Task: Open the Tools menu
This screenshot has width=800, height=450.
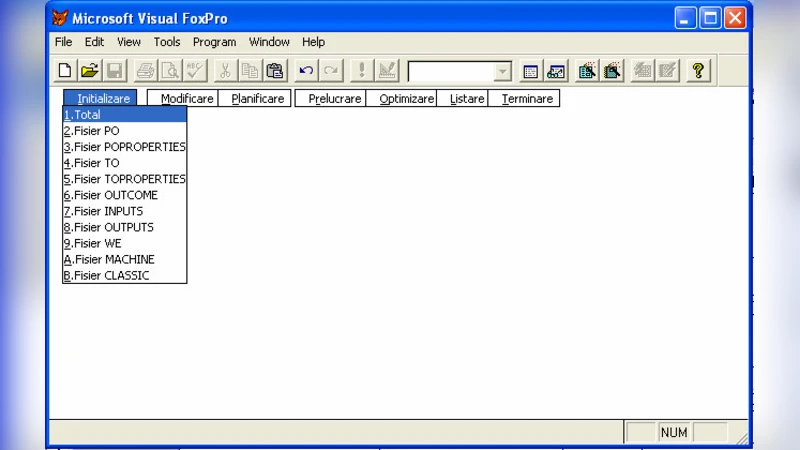Action: 167,42
